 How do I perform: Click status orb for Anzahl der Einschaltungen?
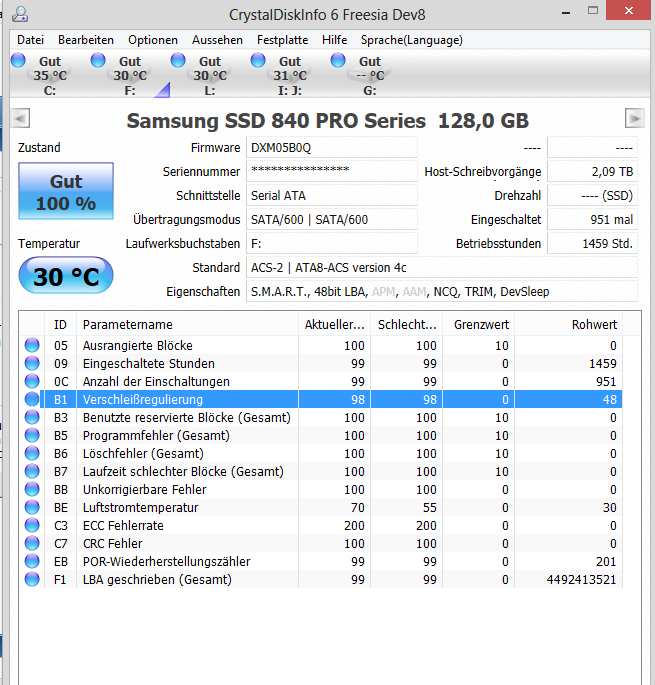point(32,381)
